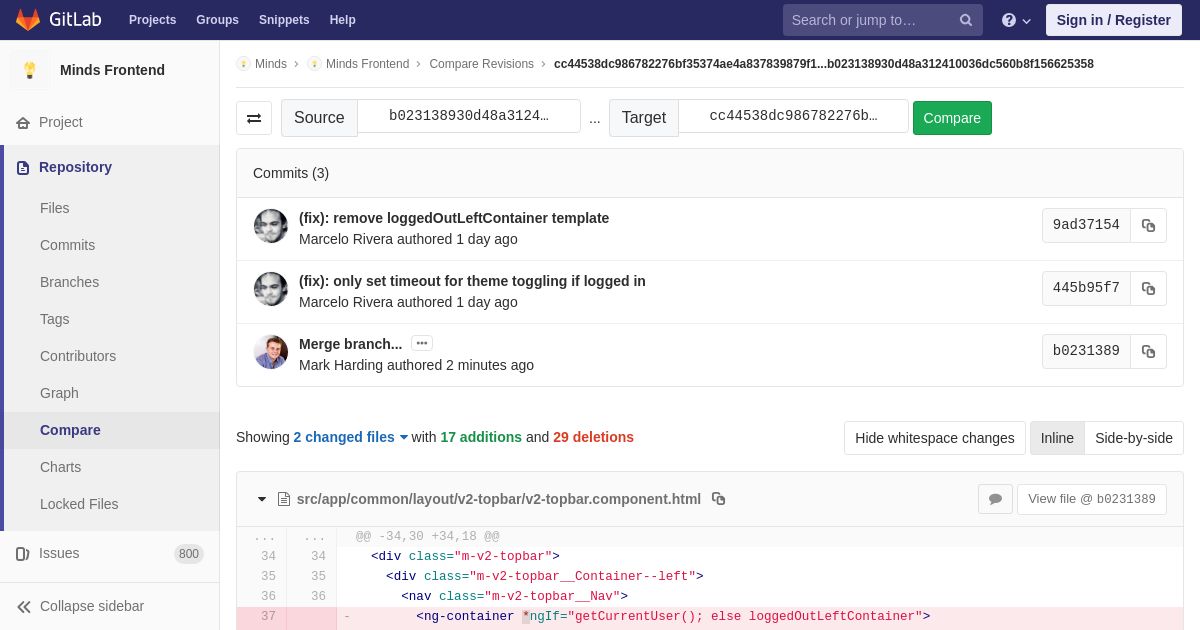
Task: Expand Merge branch commit message ellipsis
Action: [x=422, y=343]
